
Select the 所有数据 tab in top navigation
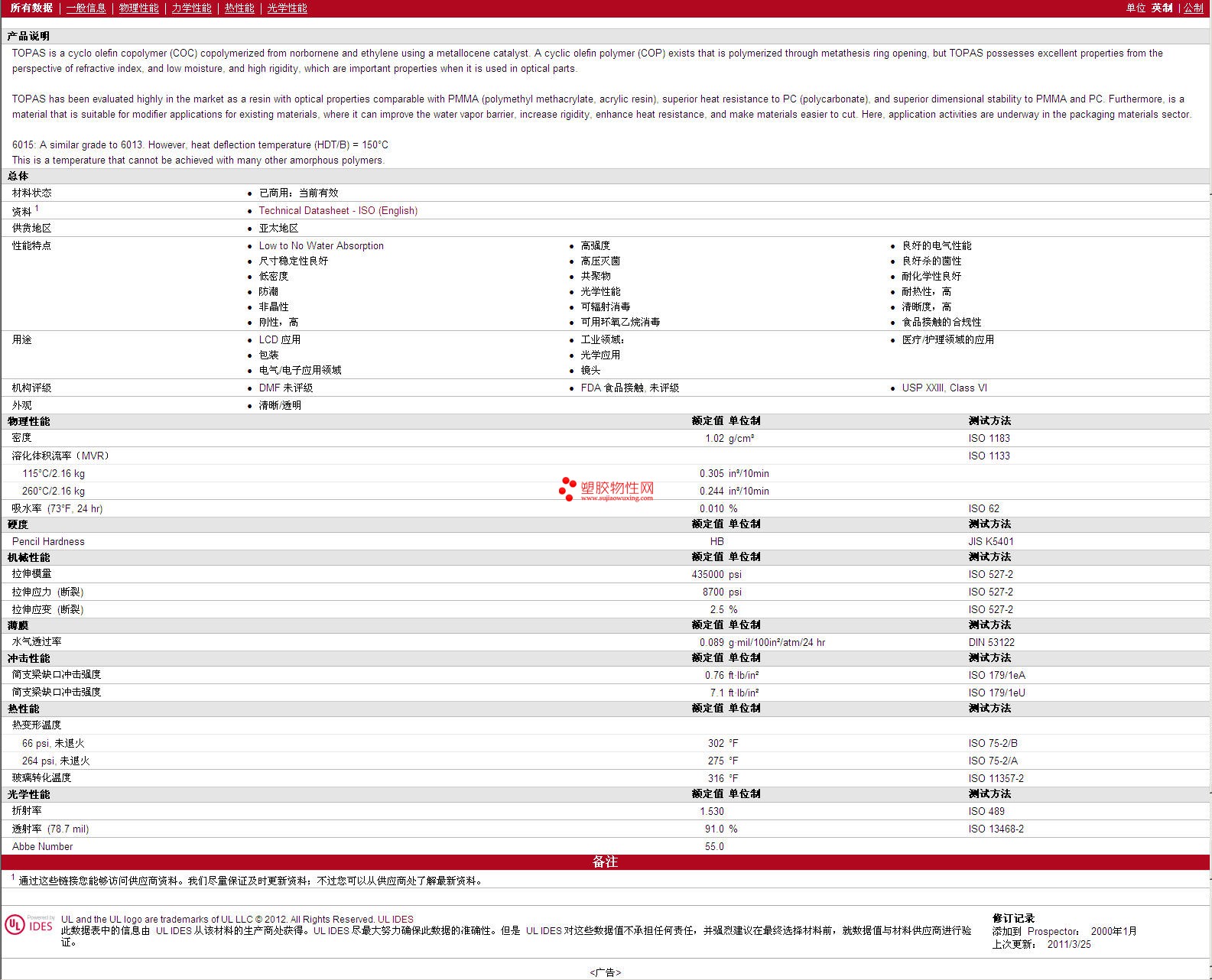coord(31,8)
